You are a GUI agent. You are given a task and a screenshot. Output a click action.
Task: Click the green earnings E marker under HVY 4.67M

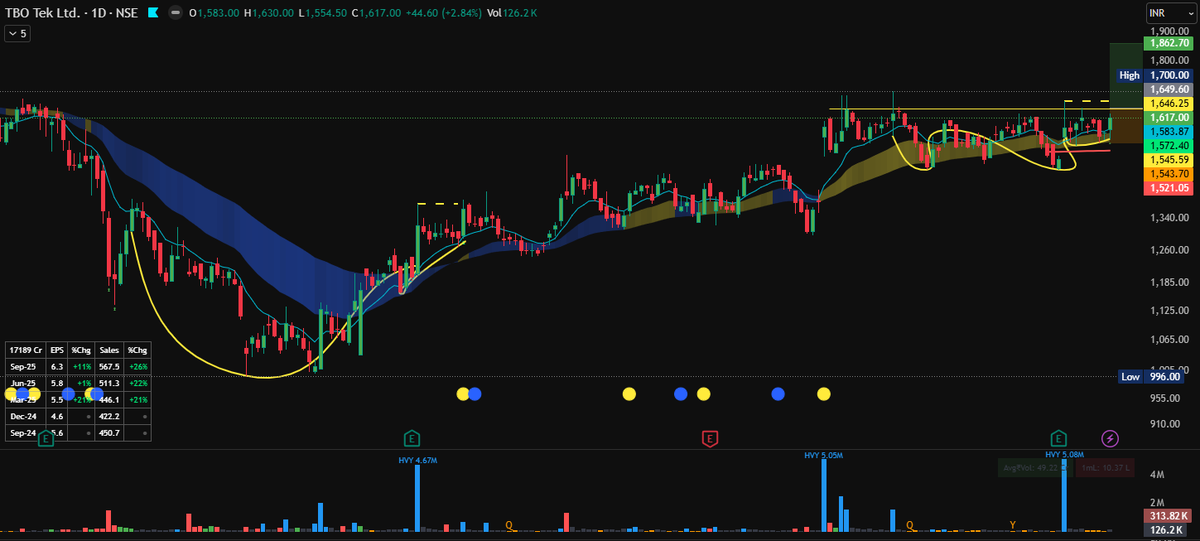[x=411, y=438]
